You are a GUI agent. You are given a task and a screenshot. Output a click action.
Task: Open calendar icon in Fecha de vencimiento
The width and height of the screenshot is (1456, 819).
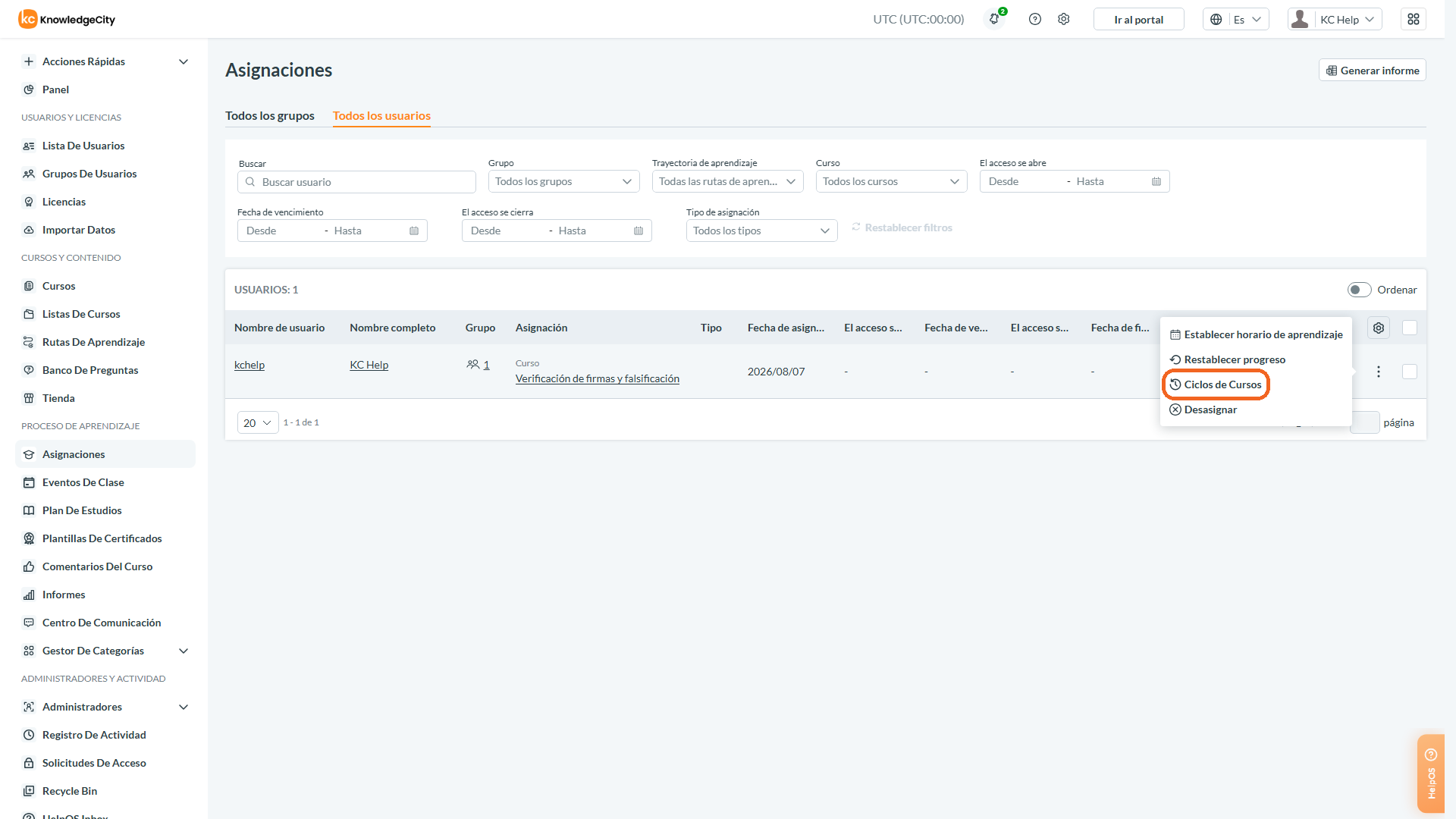(x=414, y=231)
